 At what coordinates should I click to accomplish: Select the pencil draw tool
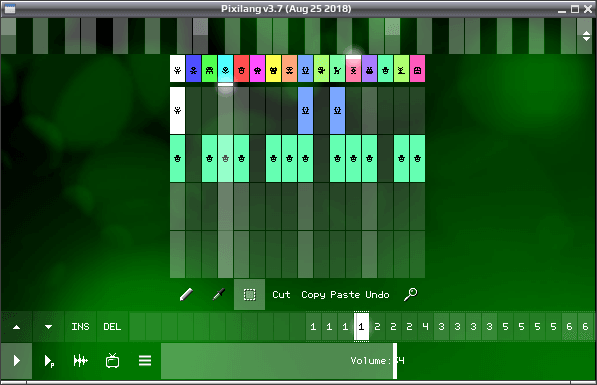(x=186, y=294)
